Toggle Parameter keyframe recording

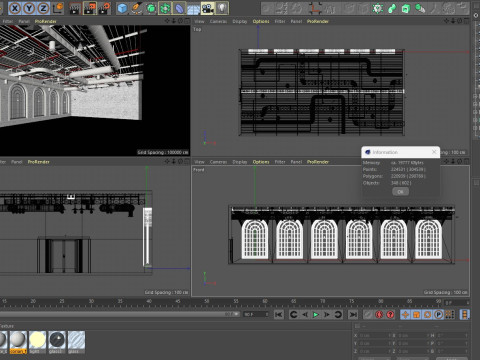coord(438,314)
